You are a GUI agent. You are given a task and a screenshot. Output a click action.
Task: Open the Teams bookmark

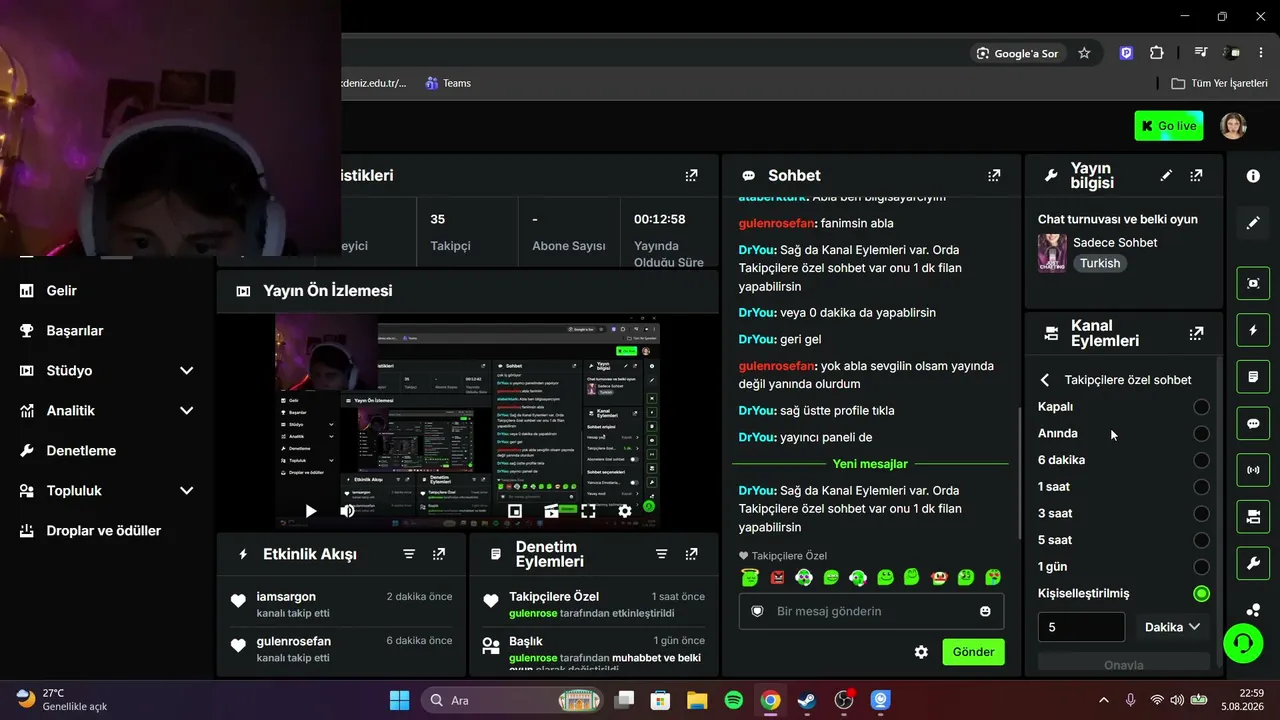[x=448, y=83]
